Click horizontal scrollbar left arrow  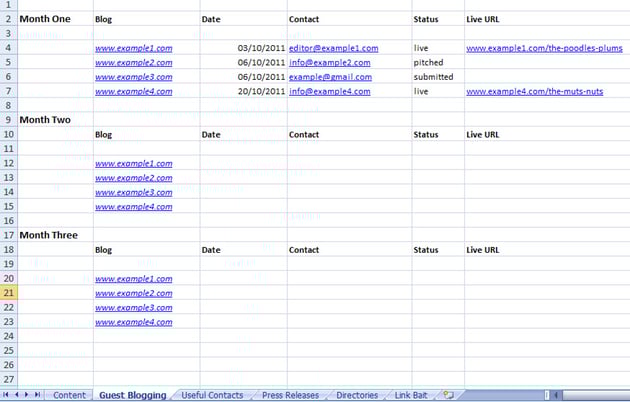point(556,395)
